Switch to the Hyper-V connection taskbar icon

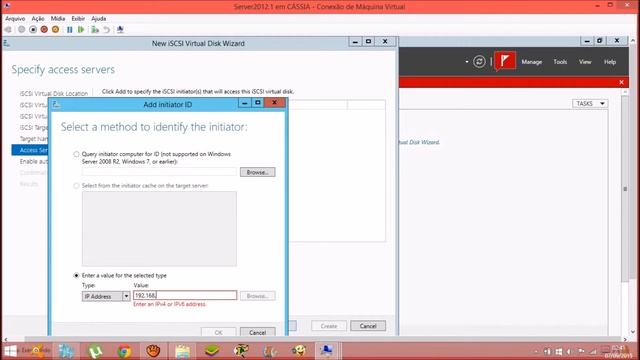point(326,351)
